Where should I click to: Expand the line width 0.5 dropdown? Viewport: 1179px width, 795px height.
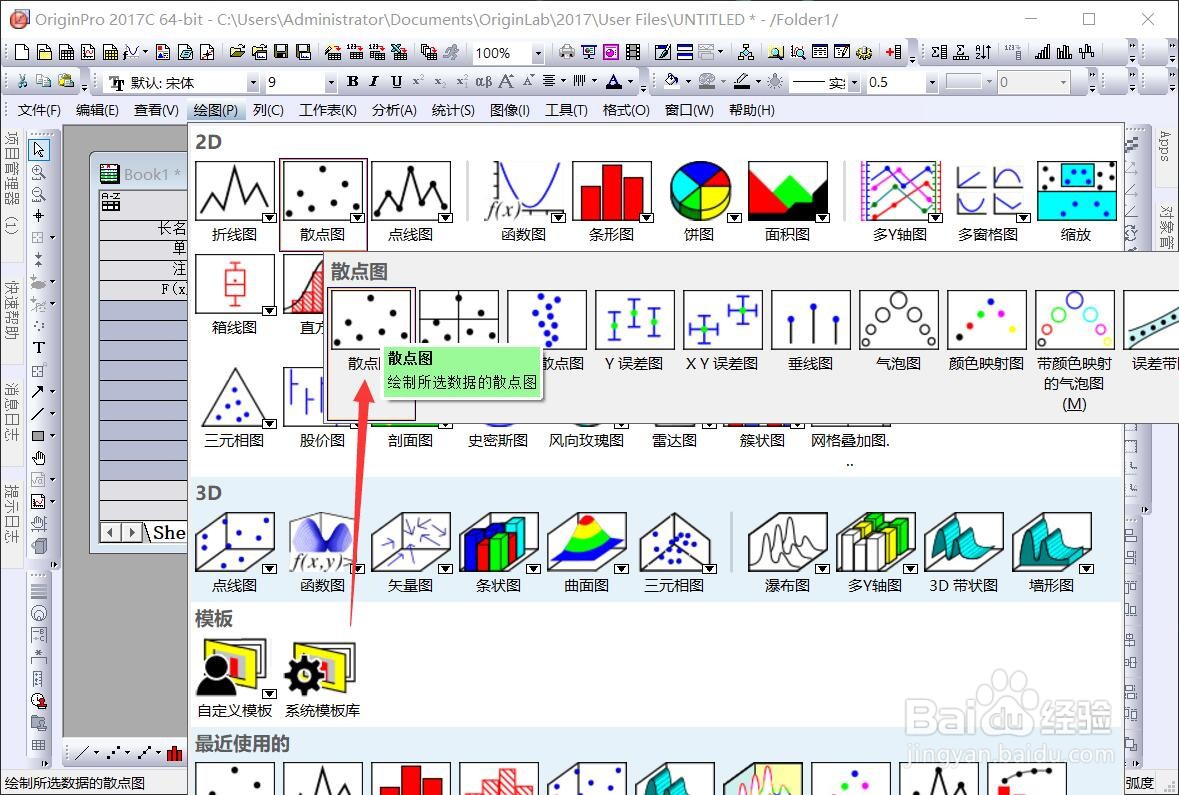pos(932,83)
